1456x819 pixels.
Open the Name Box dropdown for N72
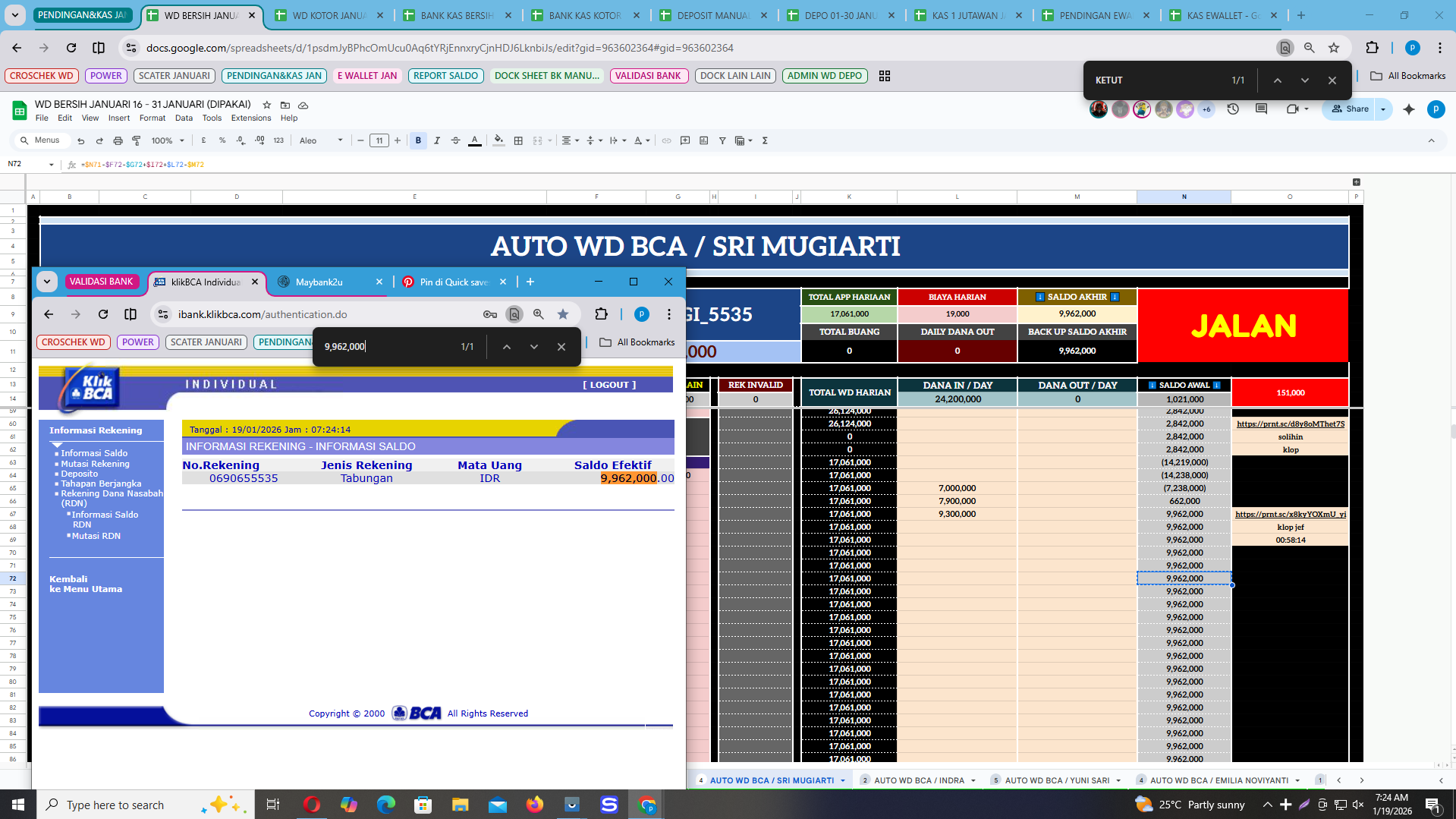52,165
